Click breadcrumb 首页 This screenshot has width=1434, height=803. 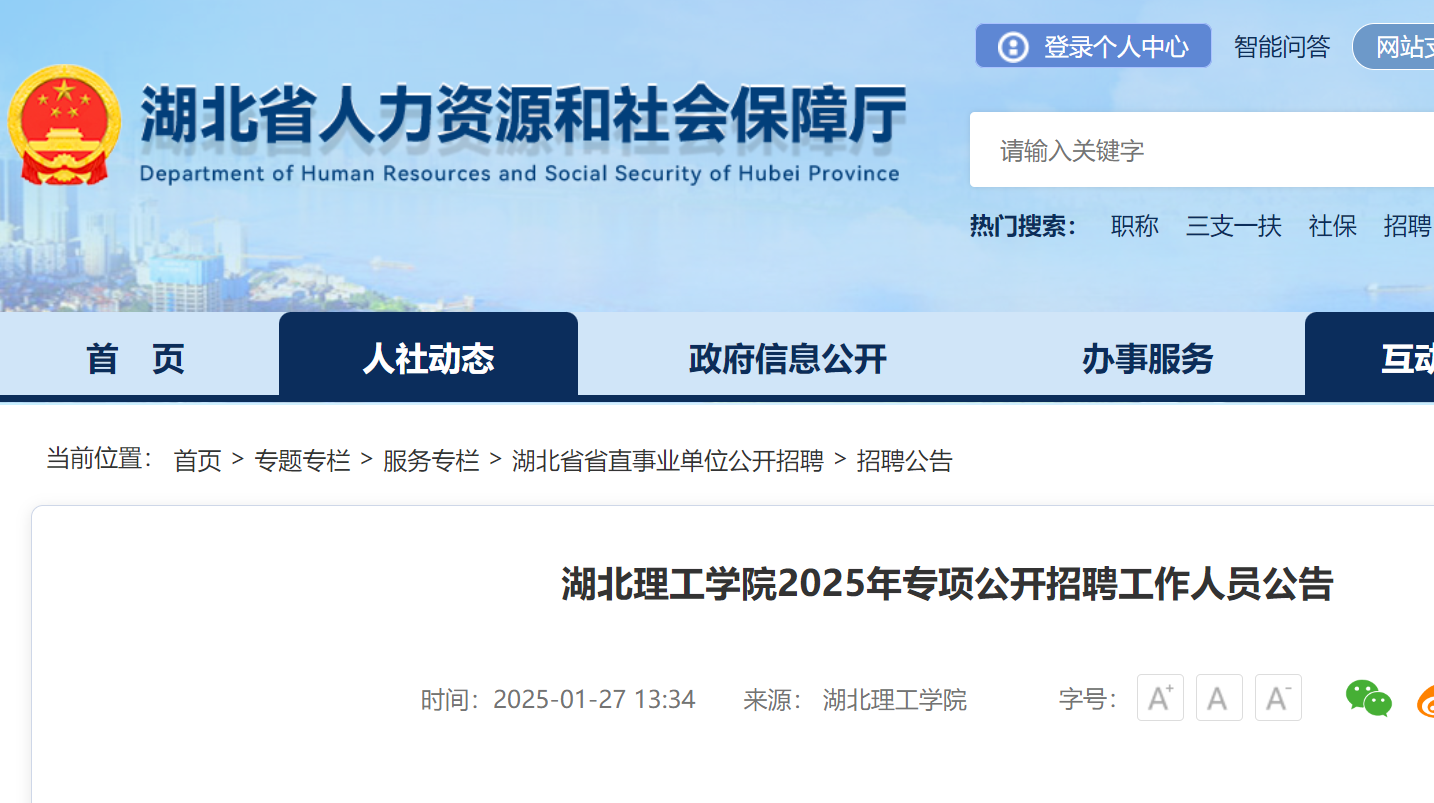pyautogui.click(x=197, y=460)
